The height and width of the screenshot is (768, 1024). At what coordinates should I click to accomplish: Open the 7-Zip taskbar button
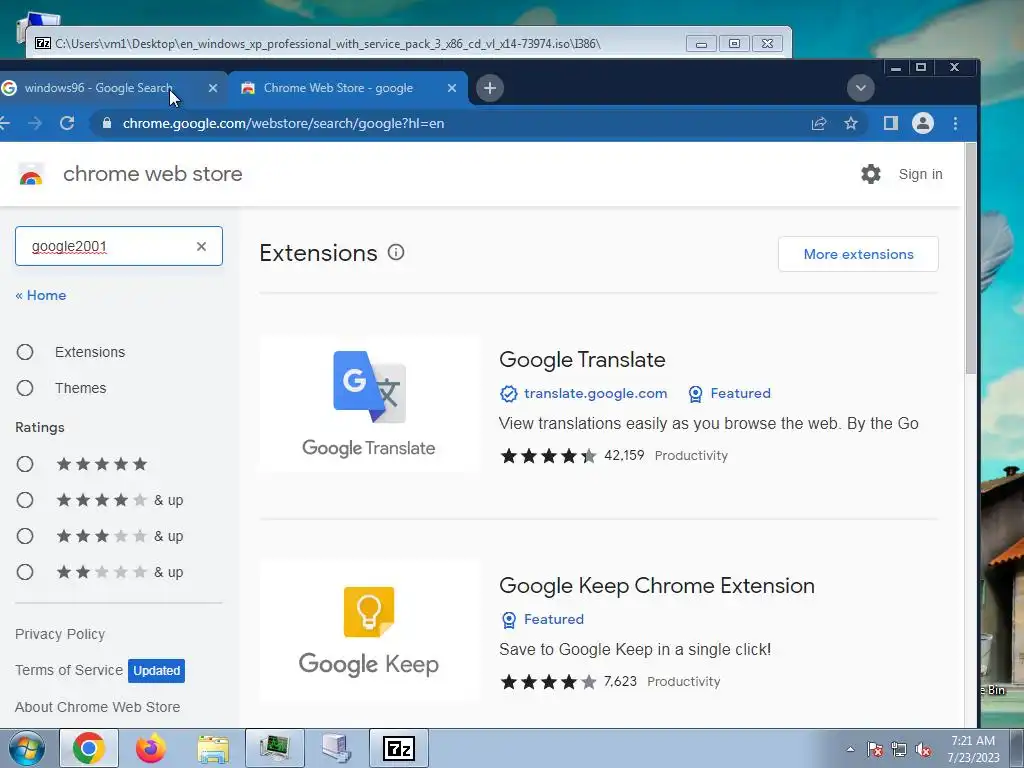(399, 748)
